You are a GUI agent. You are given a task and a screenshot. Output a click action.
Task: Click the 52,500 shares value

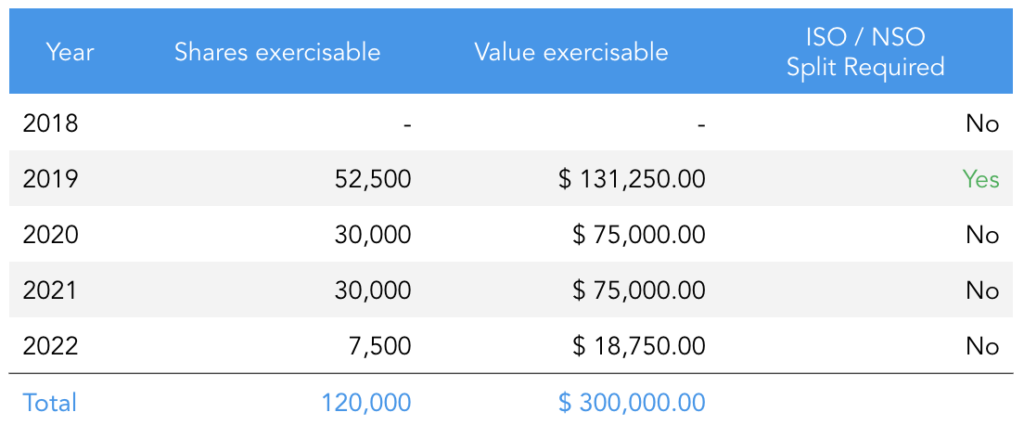(371, 180)
